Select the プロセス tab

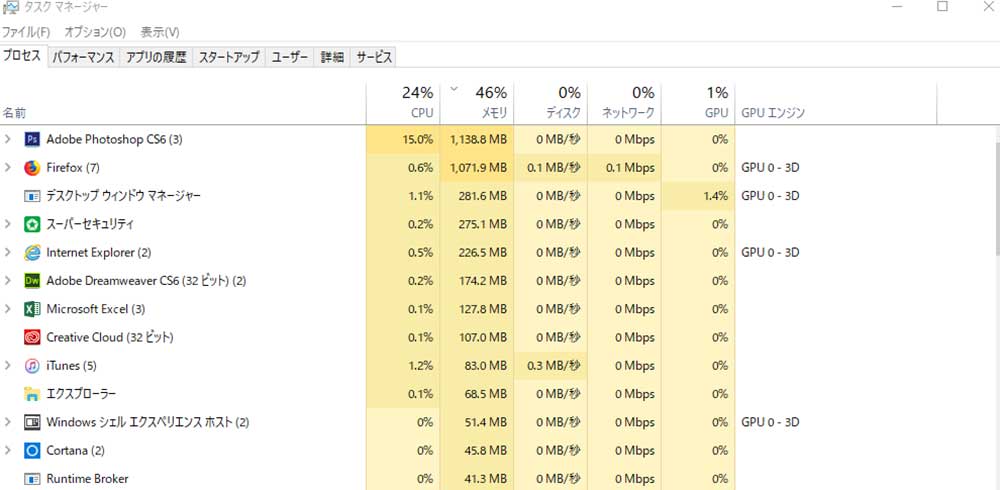pos(23,56)
